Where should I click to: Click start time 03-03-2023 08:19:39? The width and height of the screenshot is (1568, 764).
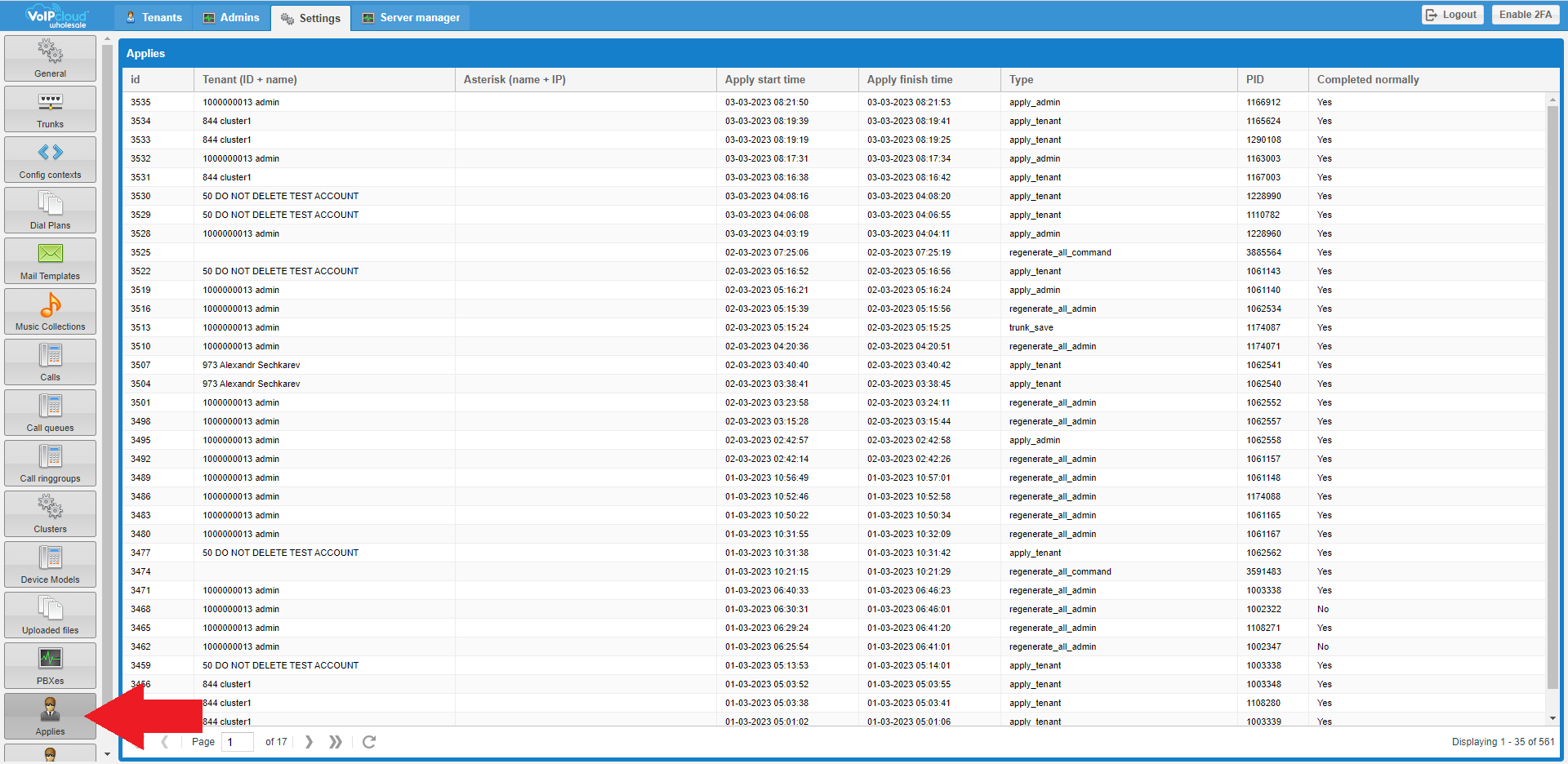[x=766, y=121]
